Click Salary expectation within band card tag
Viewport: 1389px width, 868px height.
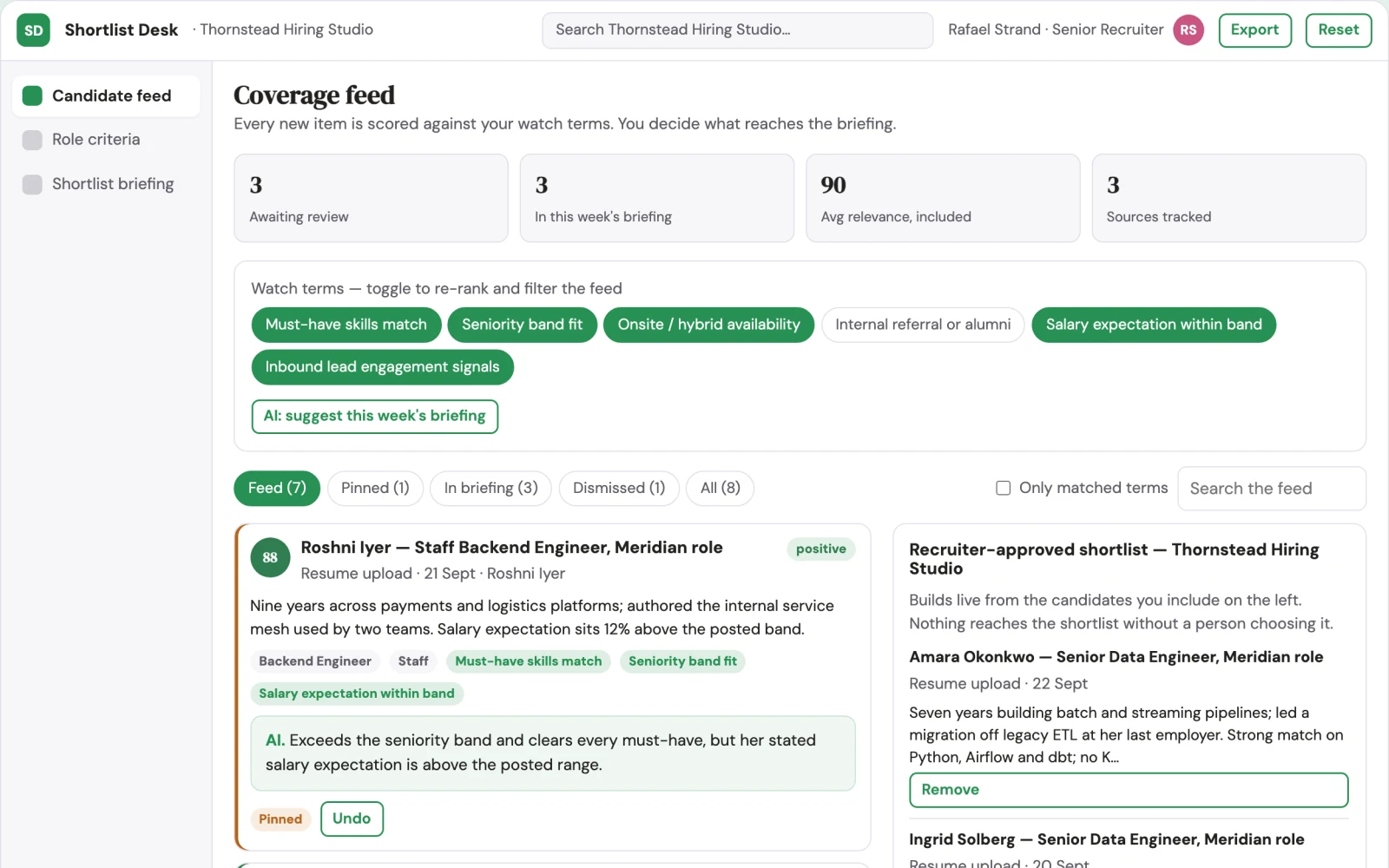click(357, 694)
